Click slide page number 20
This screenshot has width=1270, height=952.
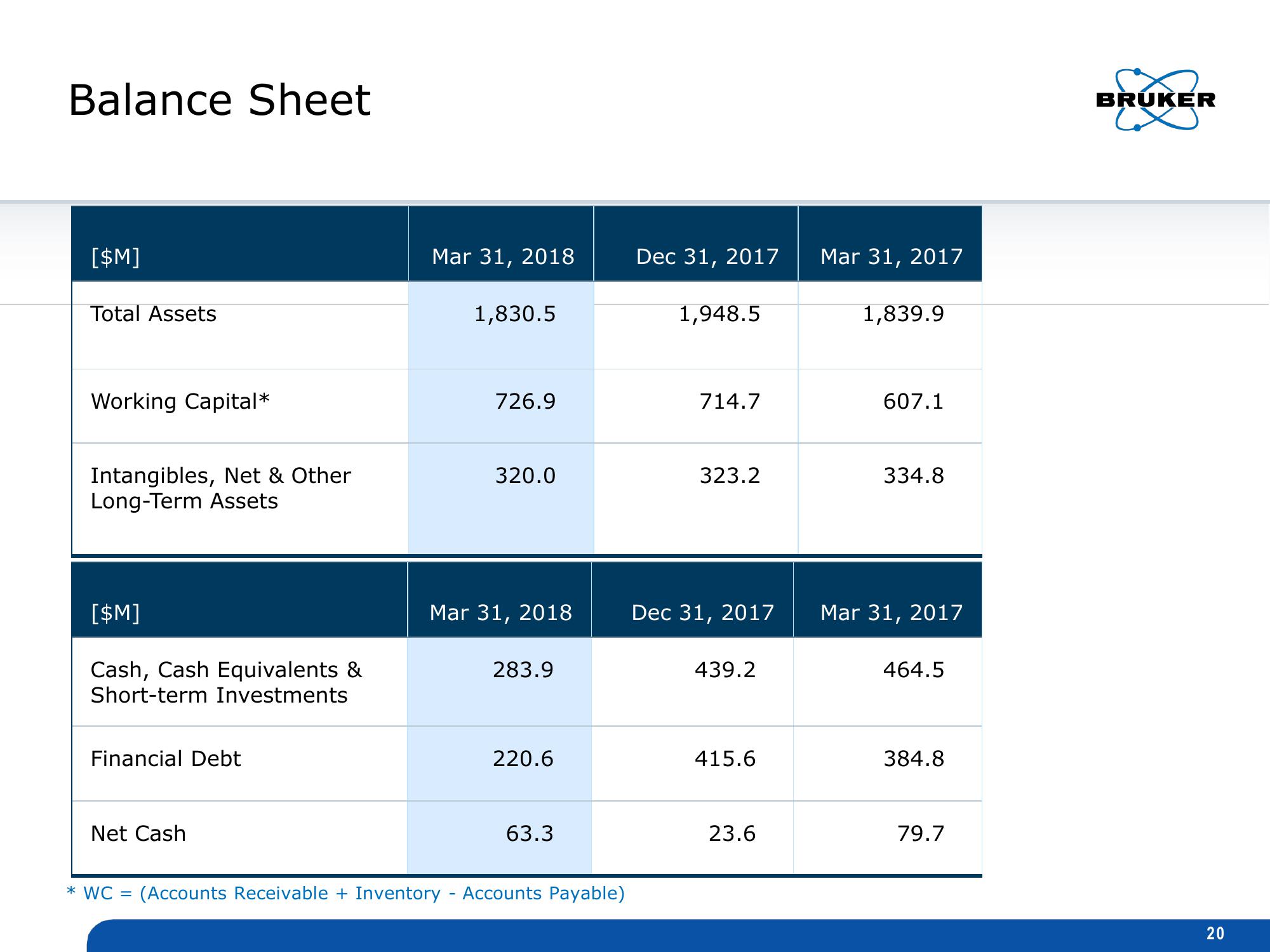pos(1215,934)
